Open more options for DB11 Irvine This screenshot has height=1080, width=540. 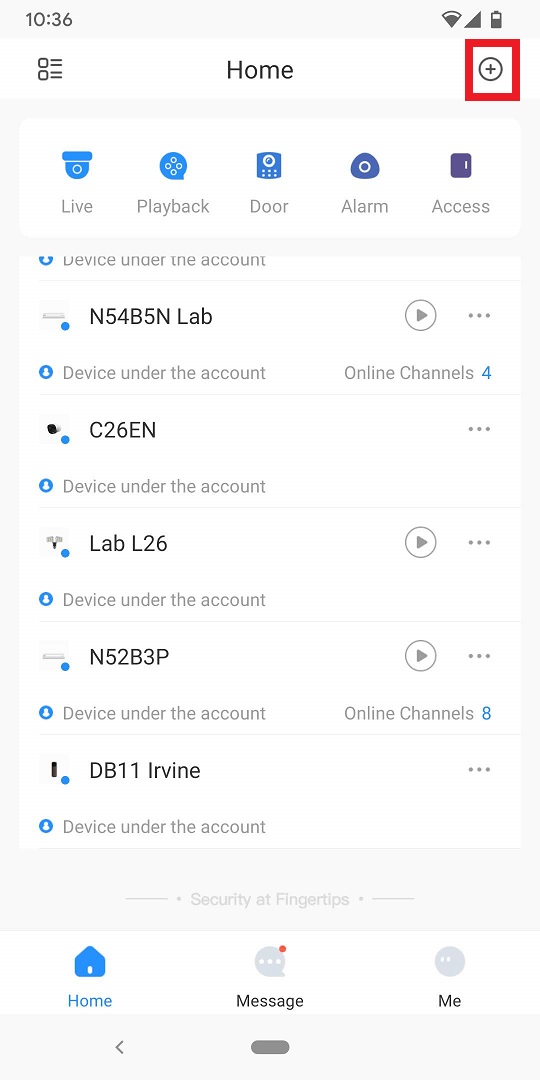pyautogui.click(x=479, y=769)
